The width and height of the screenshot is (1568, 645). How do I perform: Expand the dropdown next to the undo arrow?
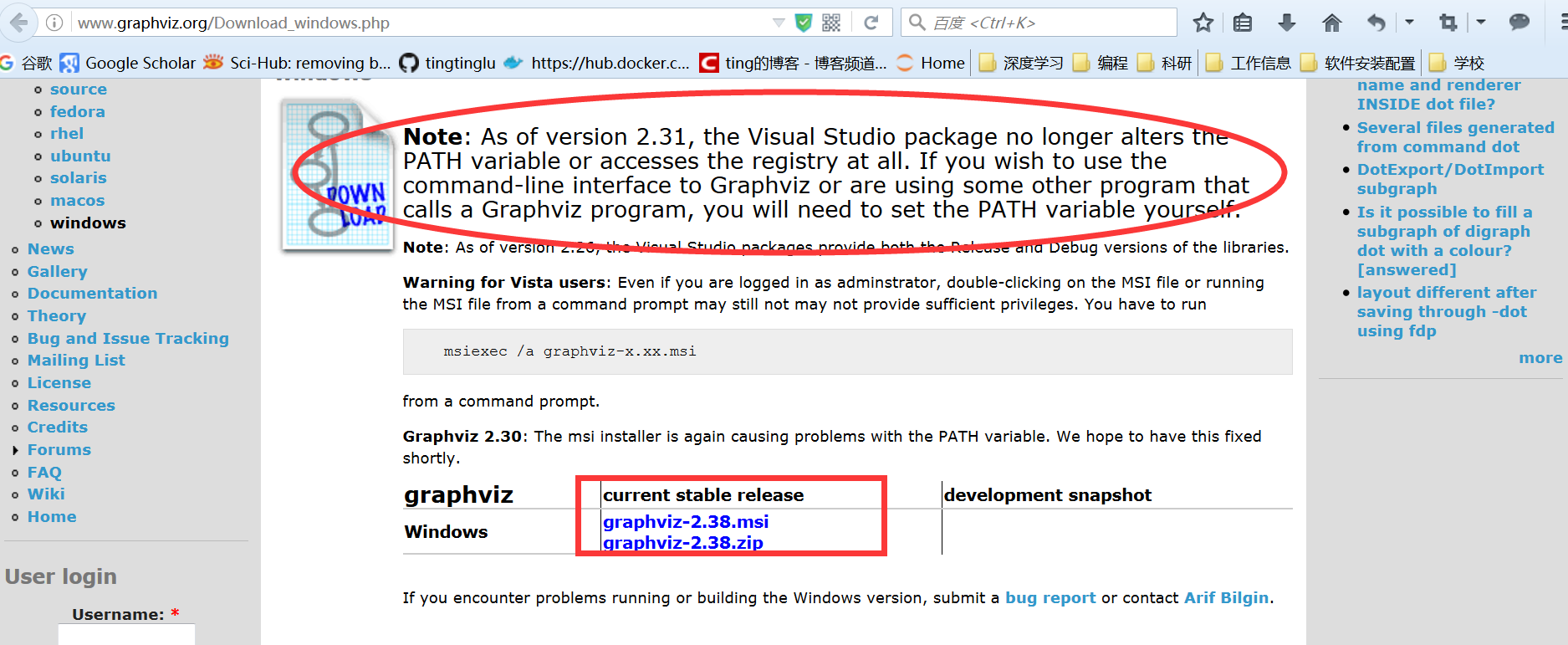pos(1409,23)
